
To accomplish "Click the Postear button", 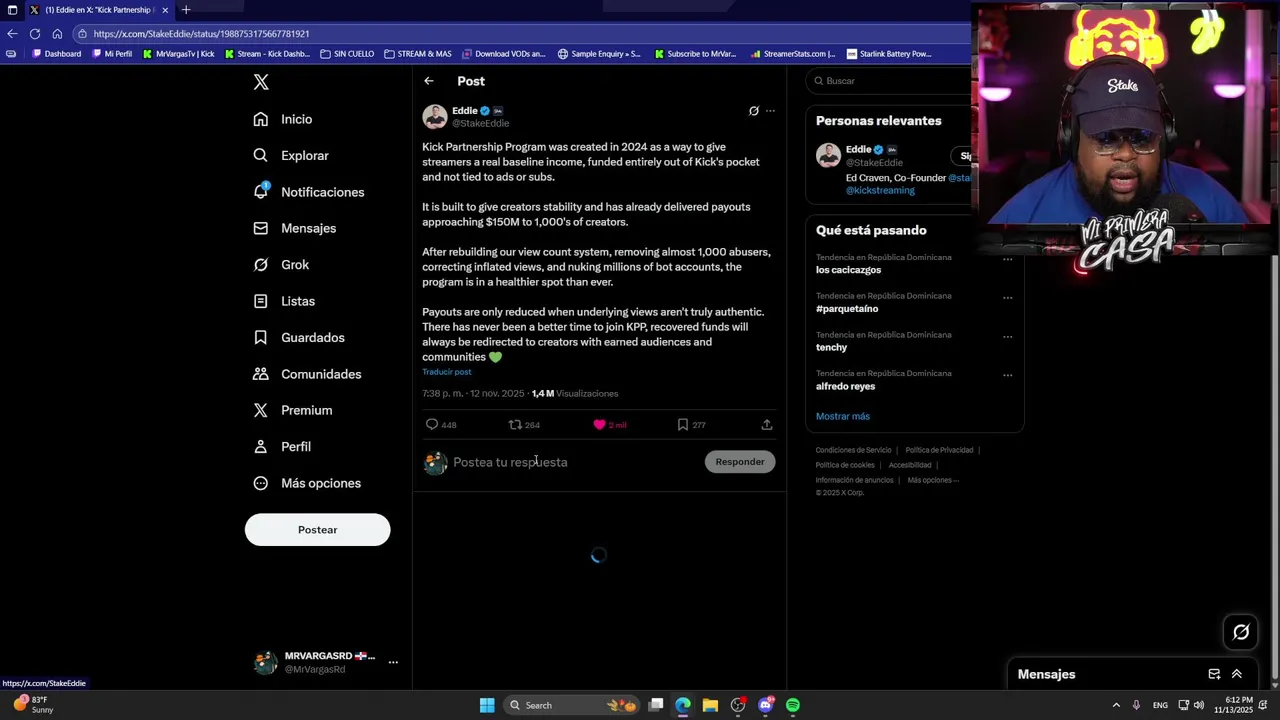I will point(317,530).
